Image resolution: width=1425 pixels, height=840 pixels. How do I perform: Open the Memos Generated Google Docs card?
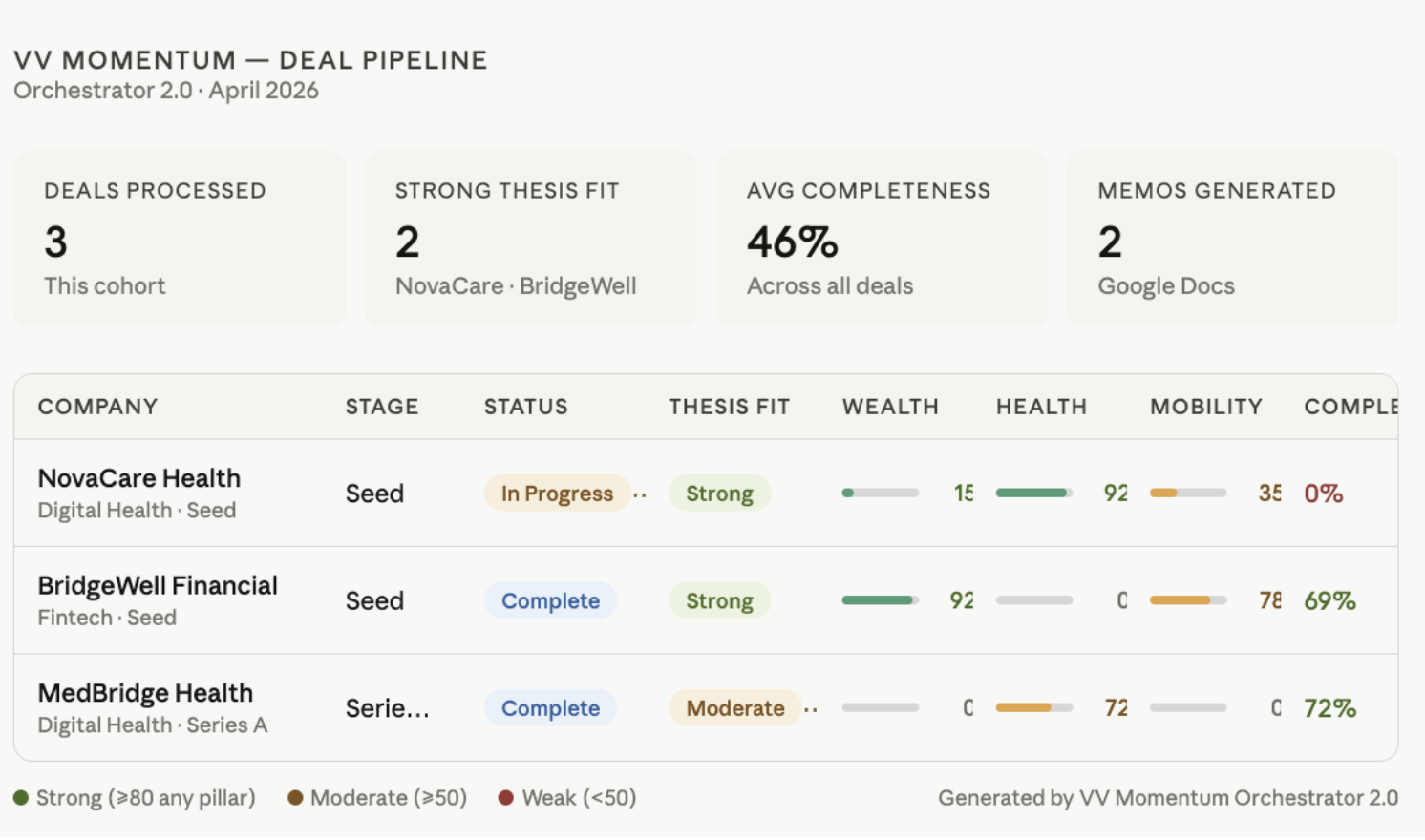coord(1232,238)
